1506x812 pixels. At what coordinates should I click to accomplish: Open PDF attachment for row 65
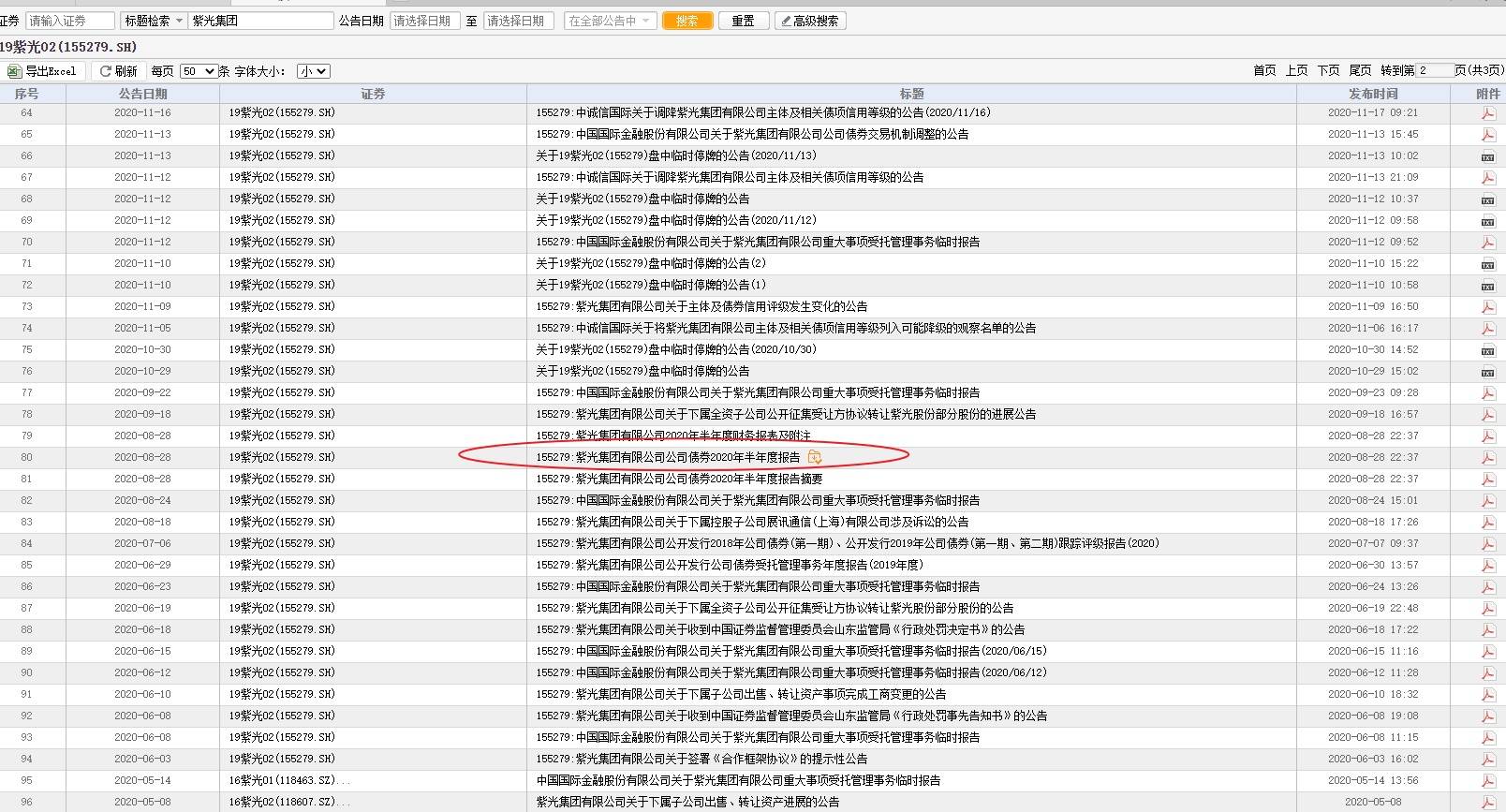[1487, 135]
